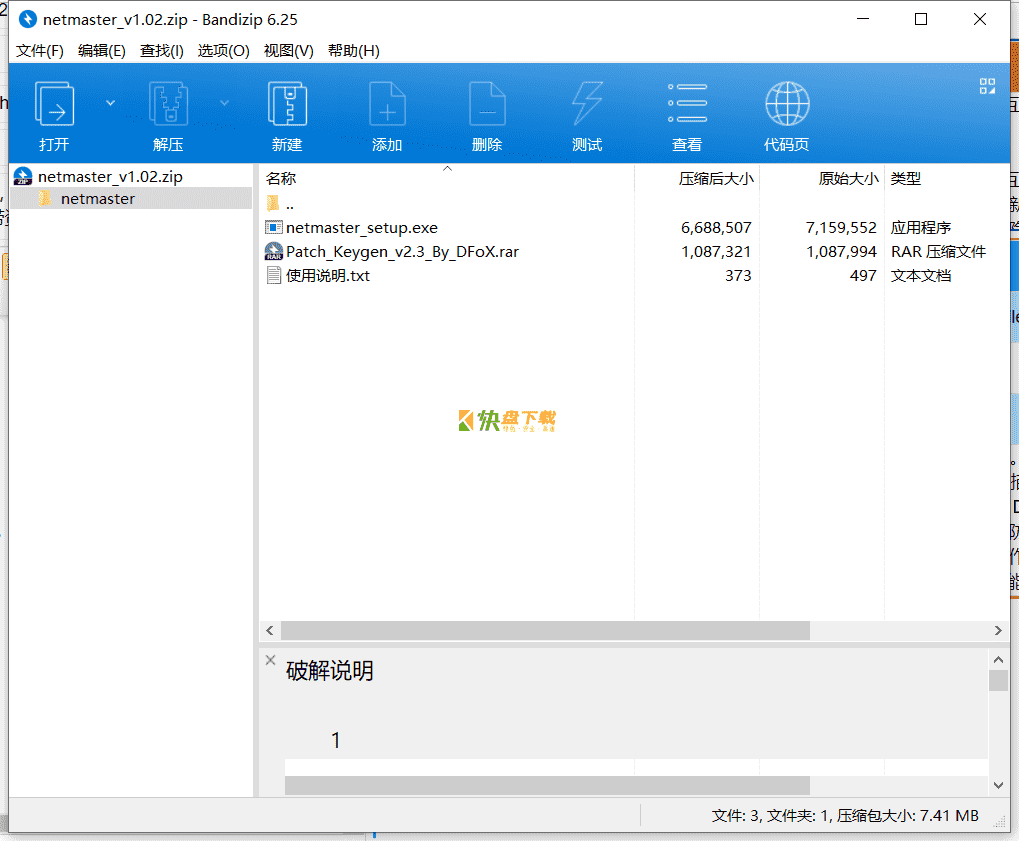Open the 文件(F) menu
Screen dimensions: 1019x841
[x=40, y=51]
